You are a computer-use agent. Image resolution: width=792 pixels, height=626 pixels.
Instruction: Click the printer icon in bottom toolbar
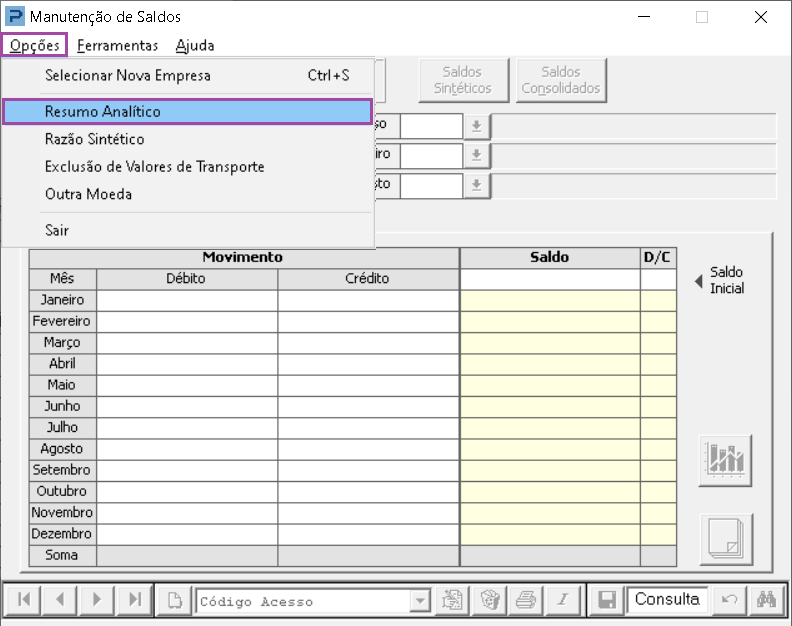tap(525, 600)
